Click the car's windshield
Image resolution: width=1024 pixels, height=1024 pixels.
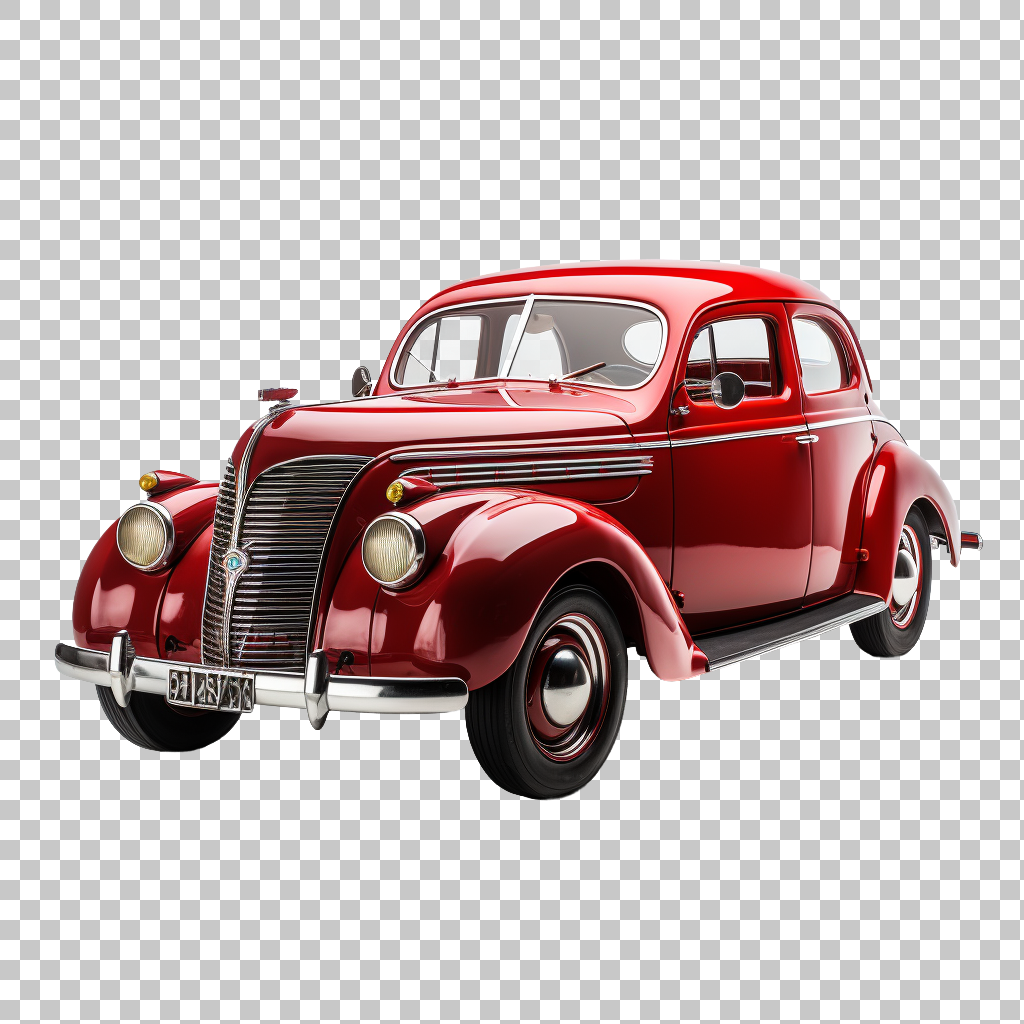click(x=527, y=342)
